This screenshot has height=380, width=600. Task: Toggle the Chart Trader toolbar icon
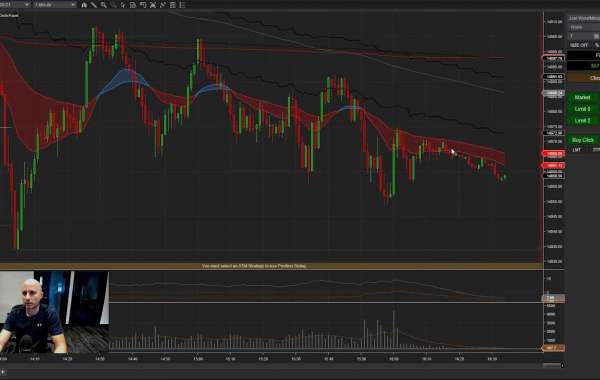[x=133, y=5]
